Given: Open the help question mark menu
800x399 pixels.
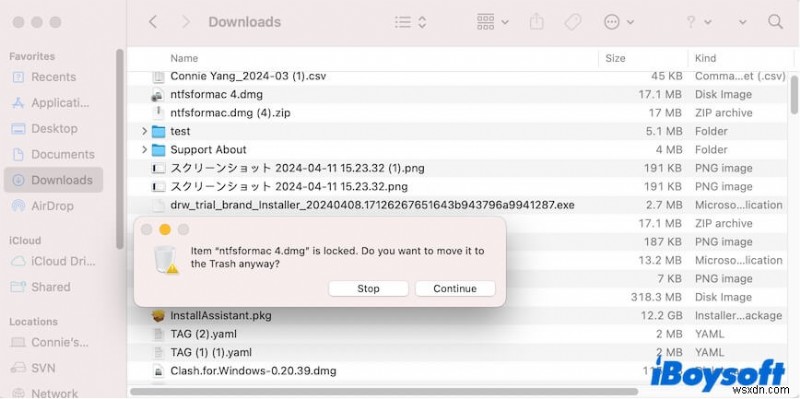Looking at the screenshot, I should 698,22.
